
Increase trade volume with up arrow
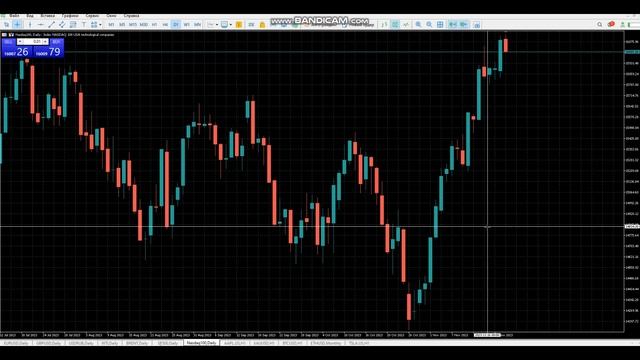click(45, 42)
